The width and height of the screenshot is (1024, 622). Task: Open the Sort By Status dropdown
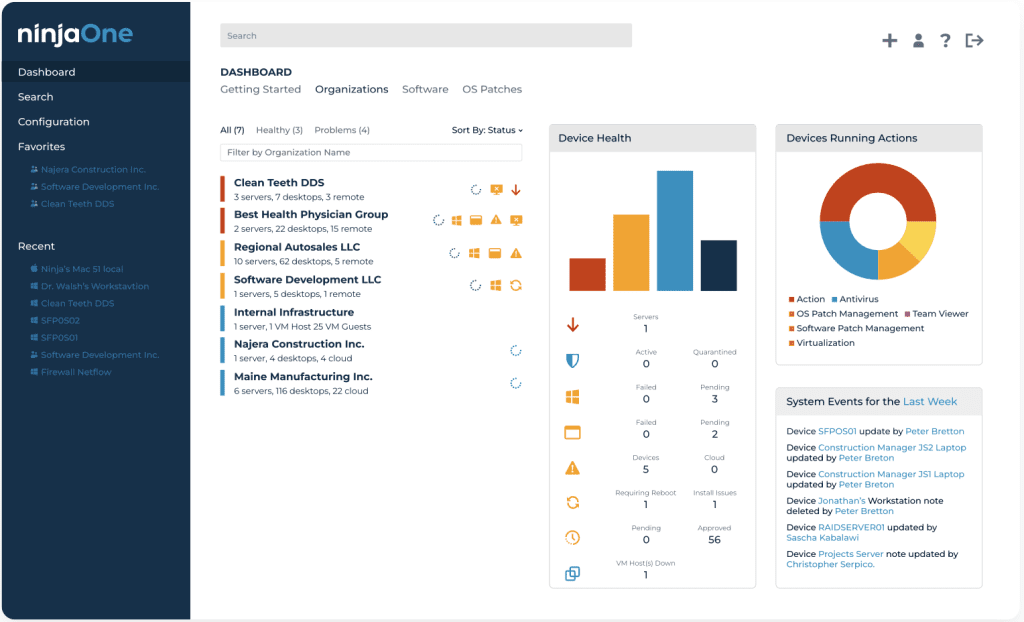click(x=487, y=130)
